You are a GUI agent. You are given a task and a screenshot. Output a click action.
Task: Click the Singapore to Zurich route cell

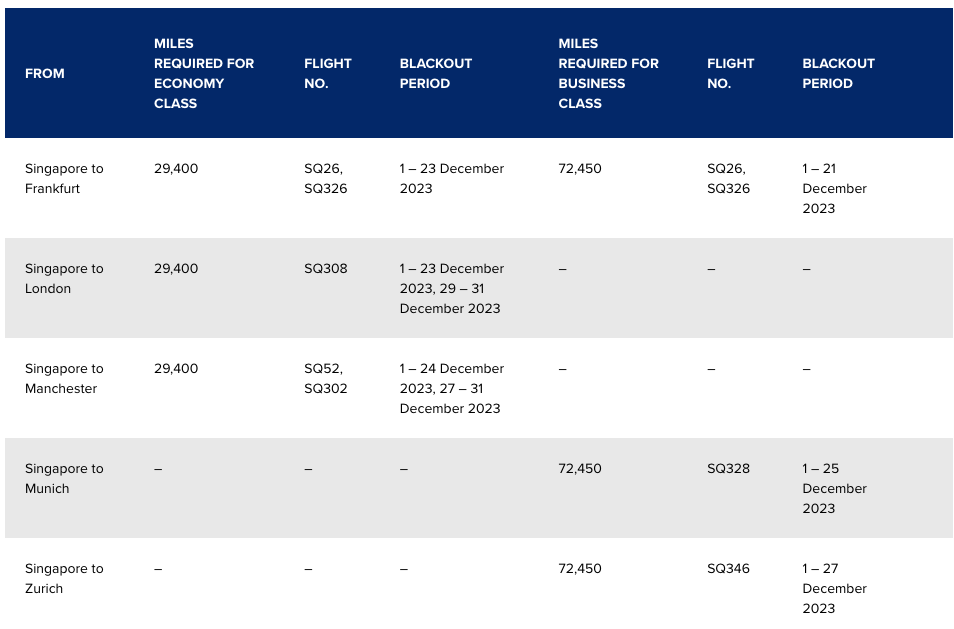(x=64, y=579)
